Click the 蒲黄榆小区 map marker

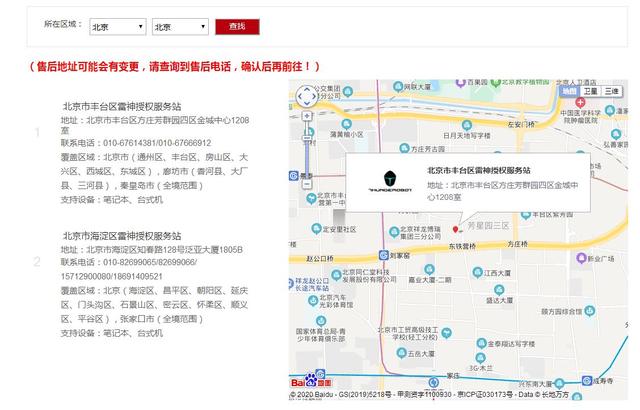coord(346,124)
